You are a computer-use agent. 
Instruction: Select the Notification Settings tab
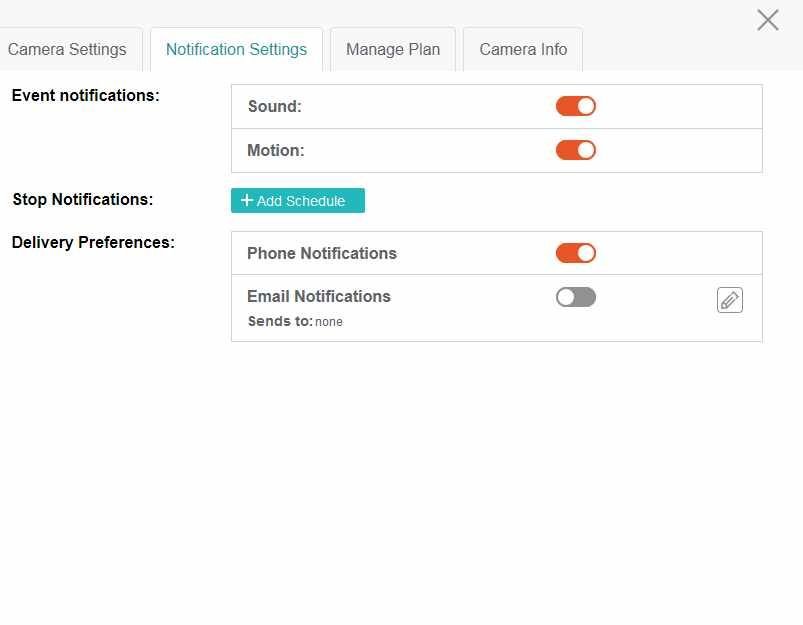click(236, 49)
